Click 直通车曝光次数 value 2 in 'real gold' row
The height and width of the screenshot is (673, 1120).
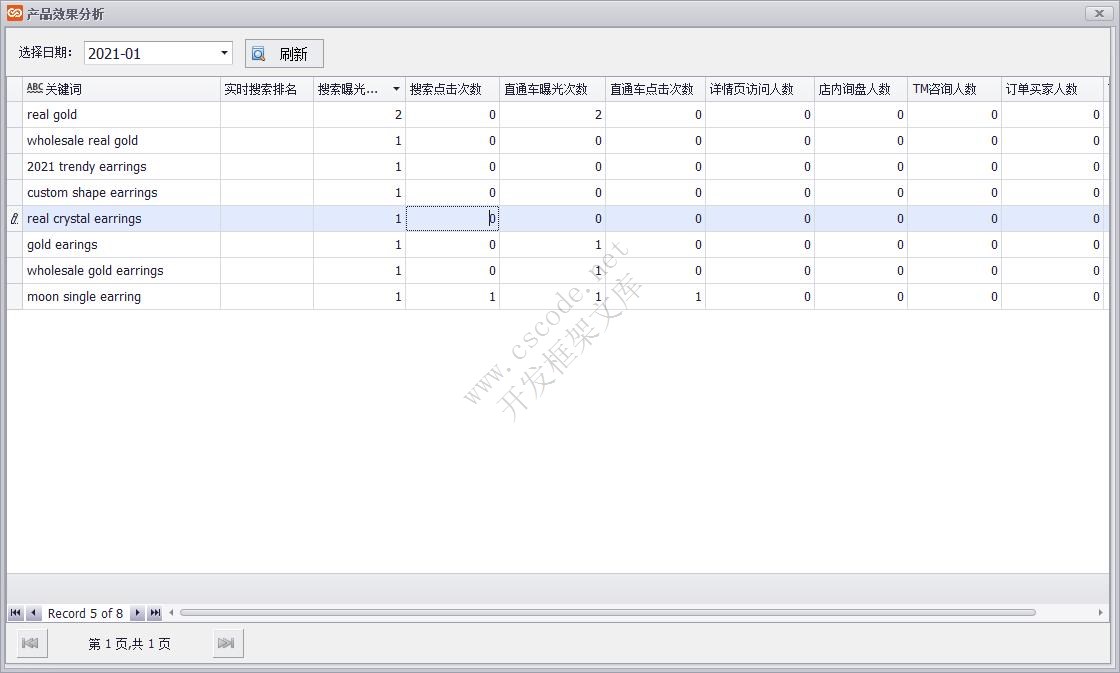tap(552, 114)
